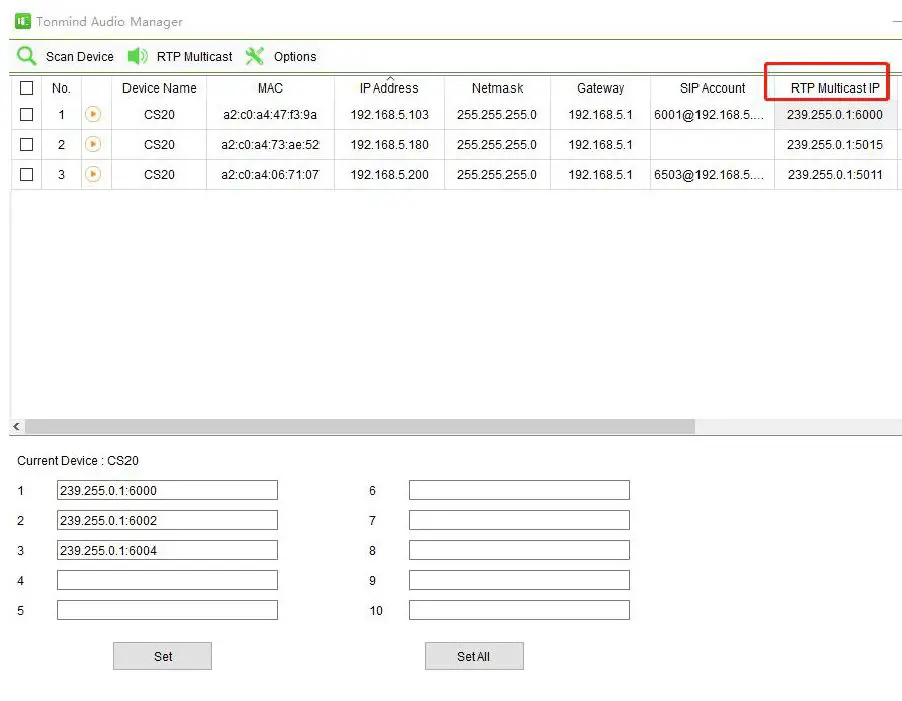The height and width of the screenshot is (701, 902).
Task: Click empty multicast address field 4
Action: tap(167, 580)
